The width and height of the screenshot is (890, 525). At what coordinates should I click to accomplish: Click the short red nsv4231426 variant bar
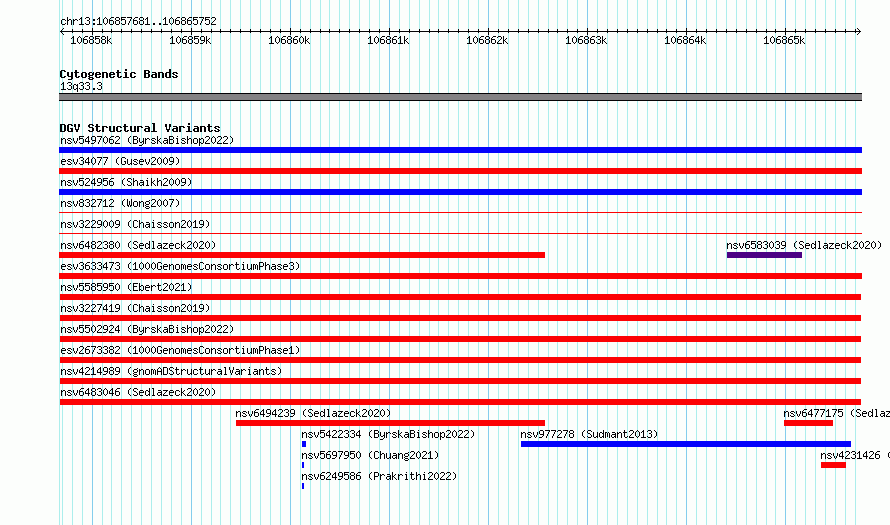833,465
